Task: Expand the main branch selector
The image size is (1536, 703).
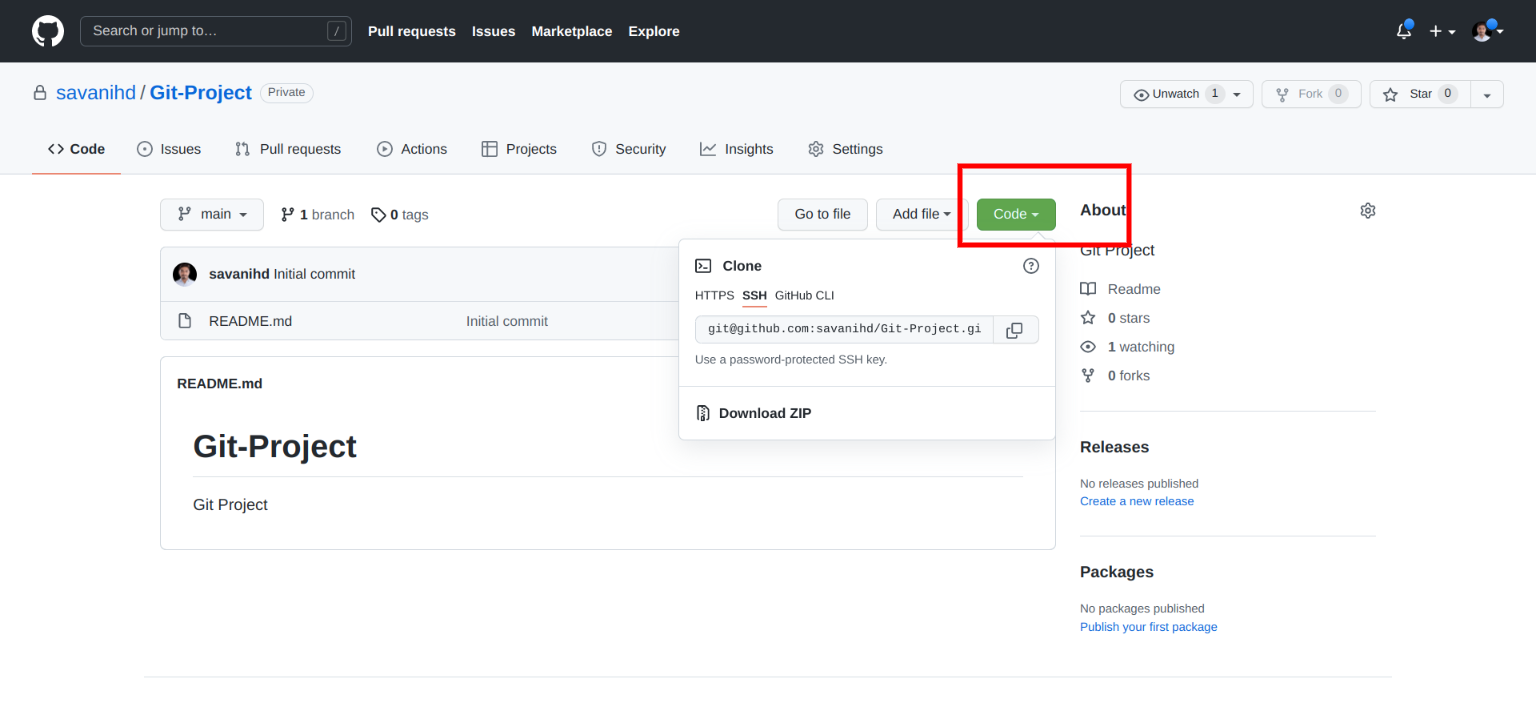Action: [x=211, y=214]
